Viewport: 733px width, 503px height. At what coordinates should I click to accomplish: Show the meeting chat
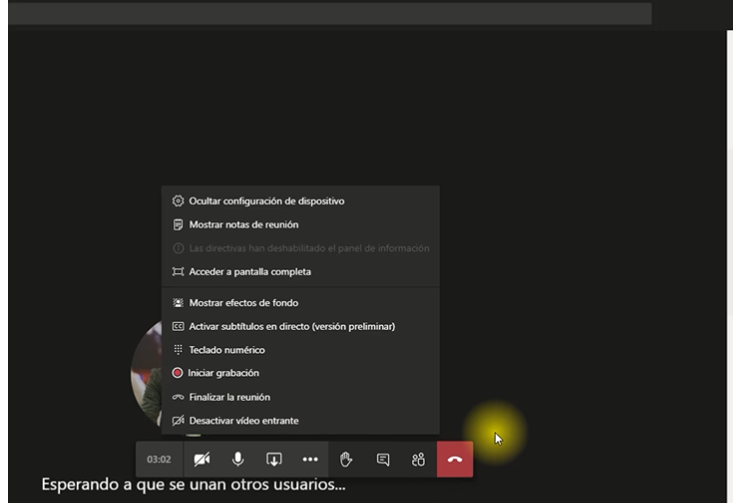coord(382,460)
